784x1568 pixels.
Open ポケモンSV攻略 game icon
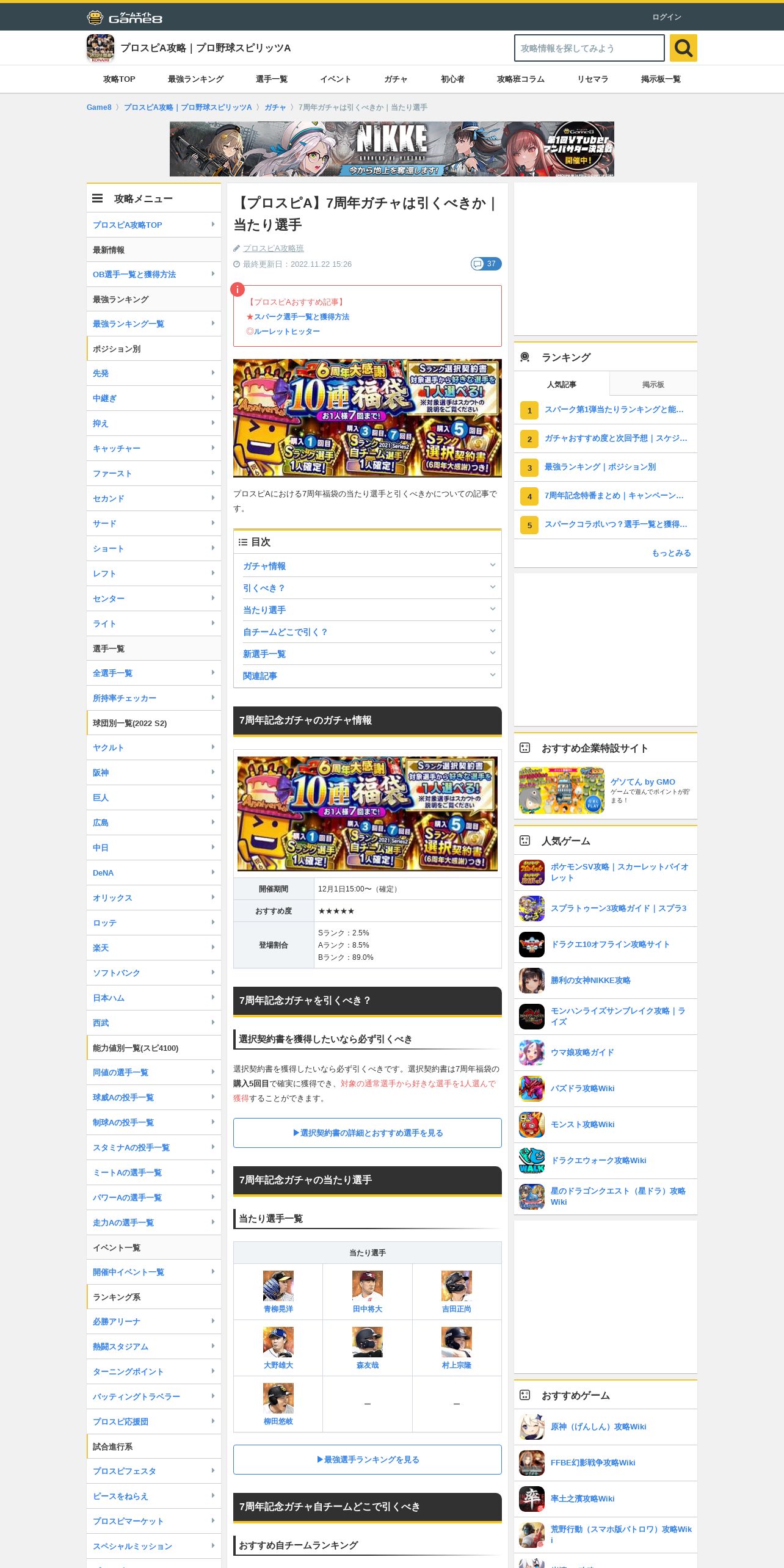(532, 873)
